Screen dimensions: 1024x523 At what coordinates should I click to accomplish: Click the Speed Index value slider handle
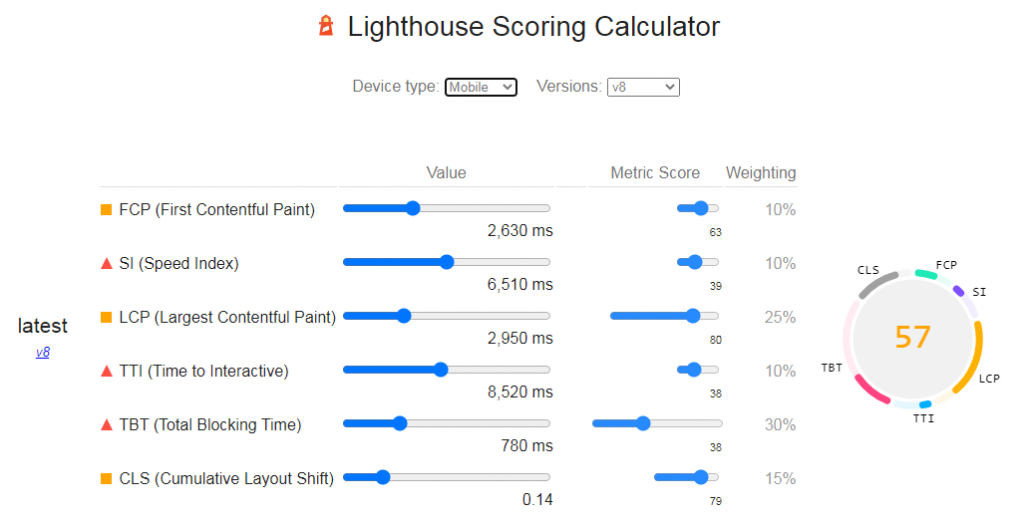[x=447, y=262]
